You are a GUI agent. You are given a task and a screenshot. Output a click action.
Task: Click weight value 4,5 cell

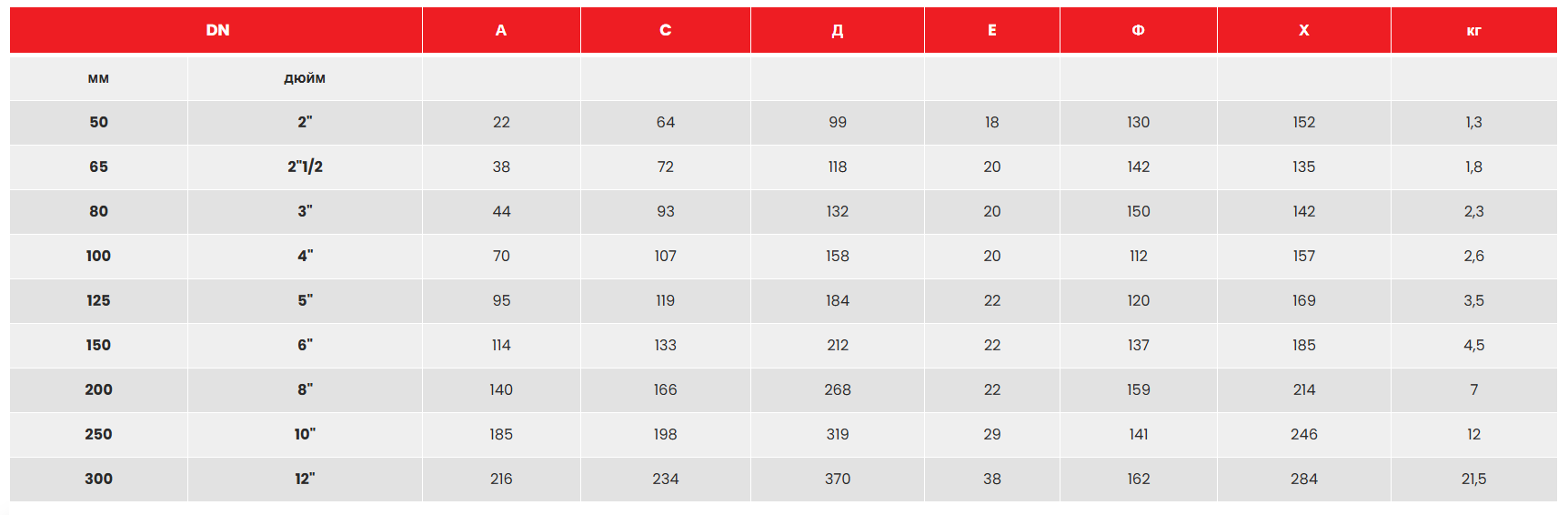point(1473,345)
